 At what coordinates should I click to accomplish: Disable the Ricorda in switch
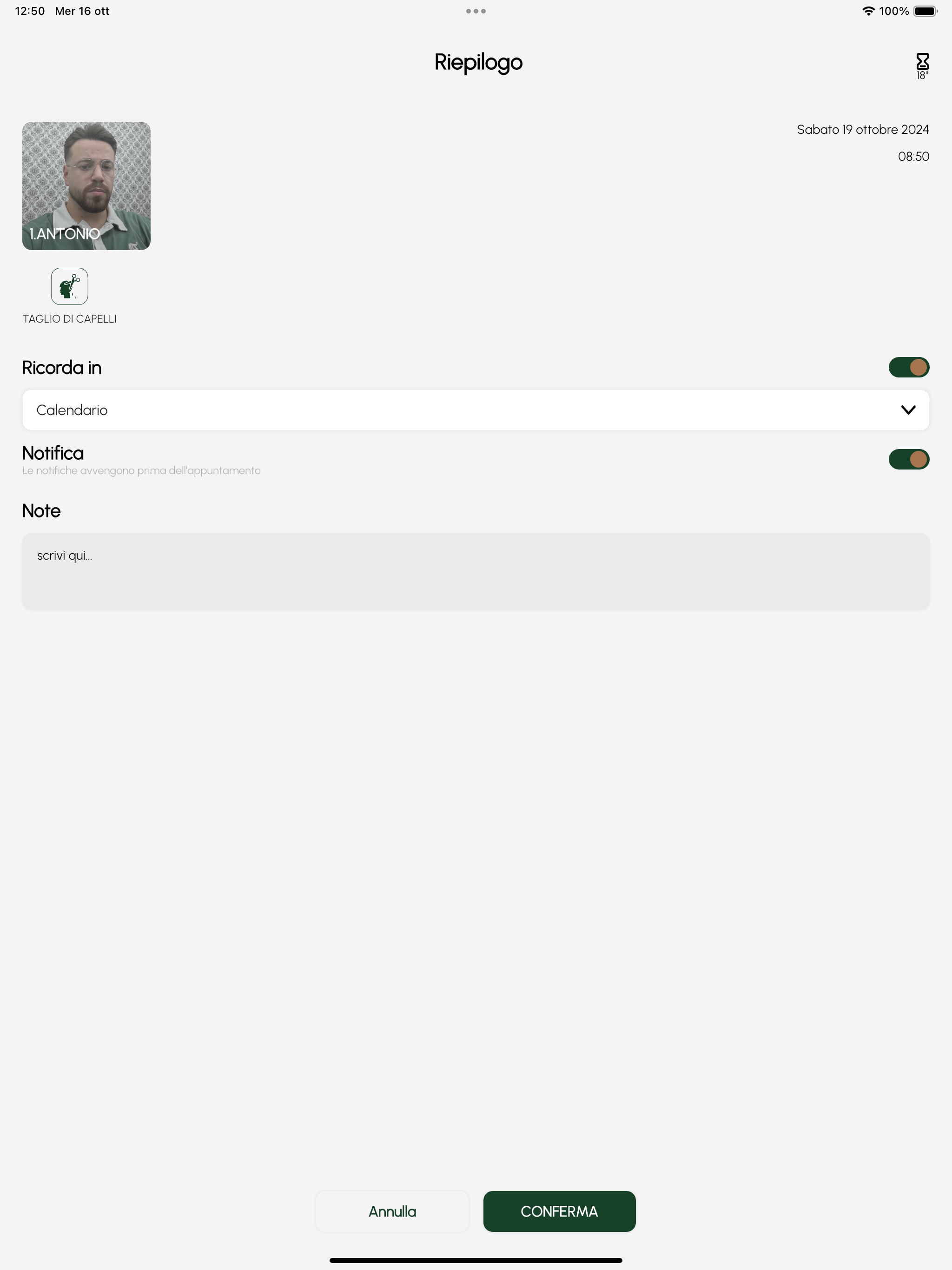(x=908, y=367)
